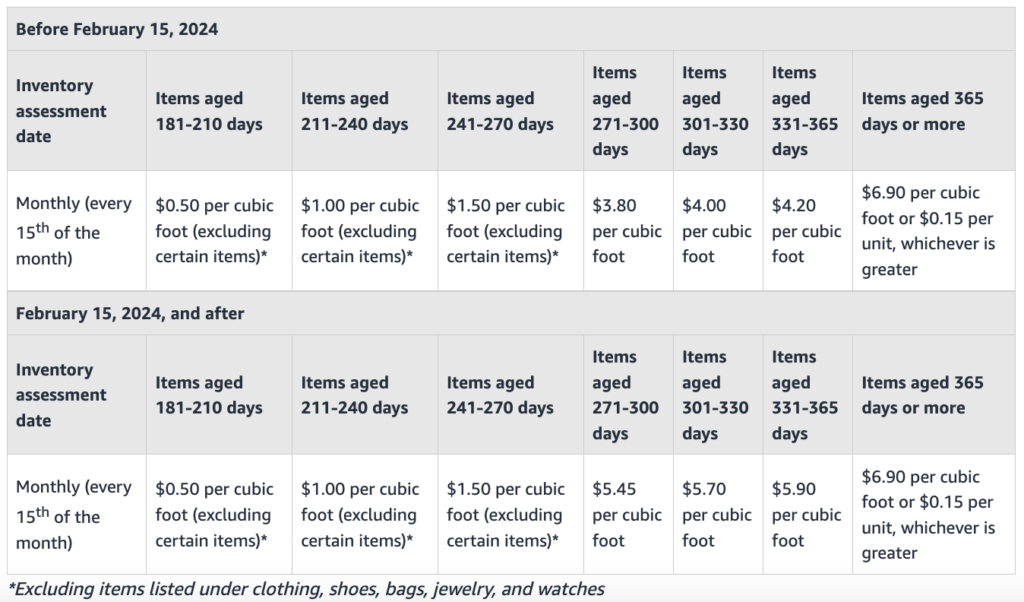Click the "February 15, 2024, and after" heading

click(130, 313)
